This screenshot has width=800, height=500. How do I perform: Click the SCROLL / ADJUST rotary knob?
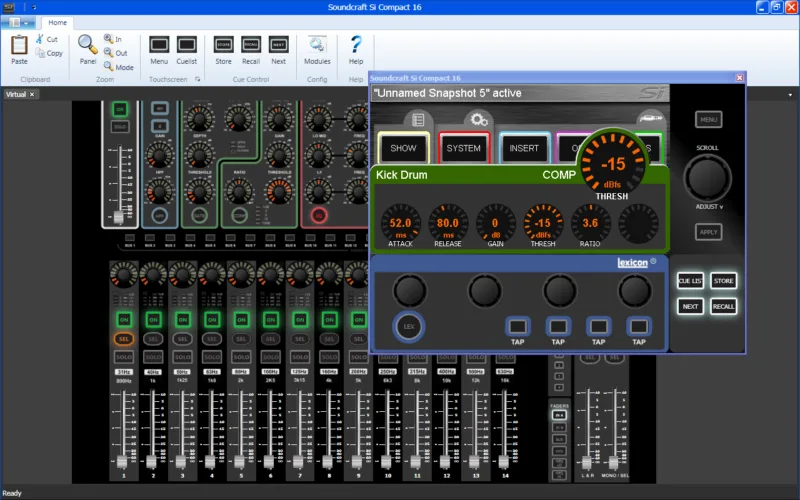tap(708, 178)
